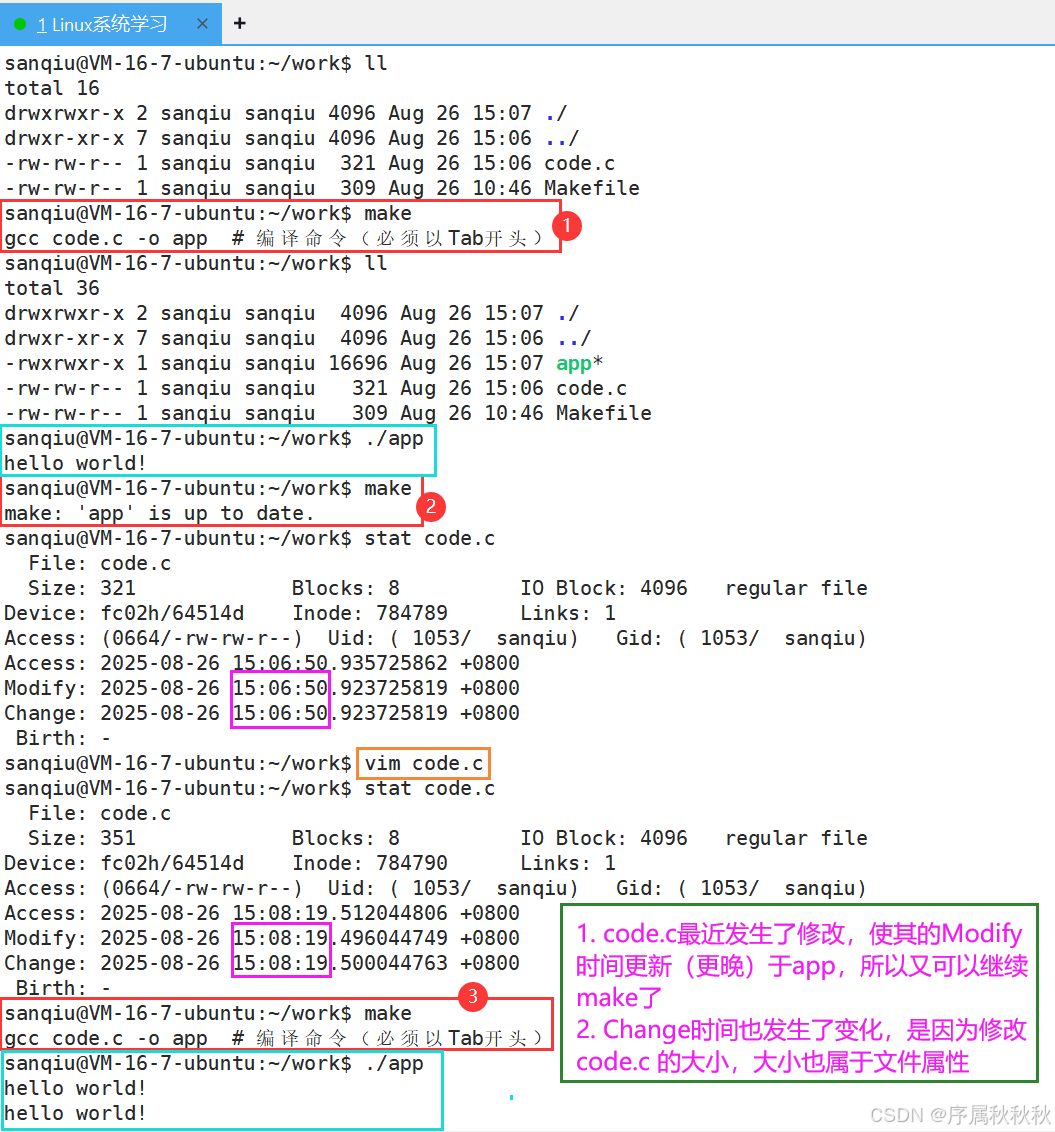1055x1132 pixels.
Task: Click 'Inode: 784789' text
Action: pyautogui.click(x=370, y=613)
